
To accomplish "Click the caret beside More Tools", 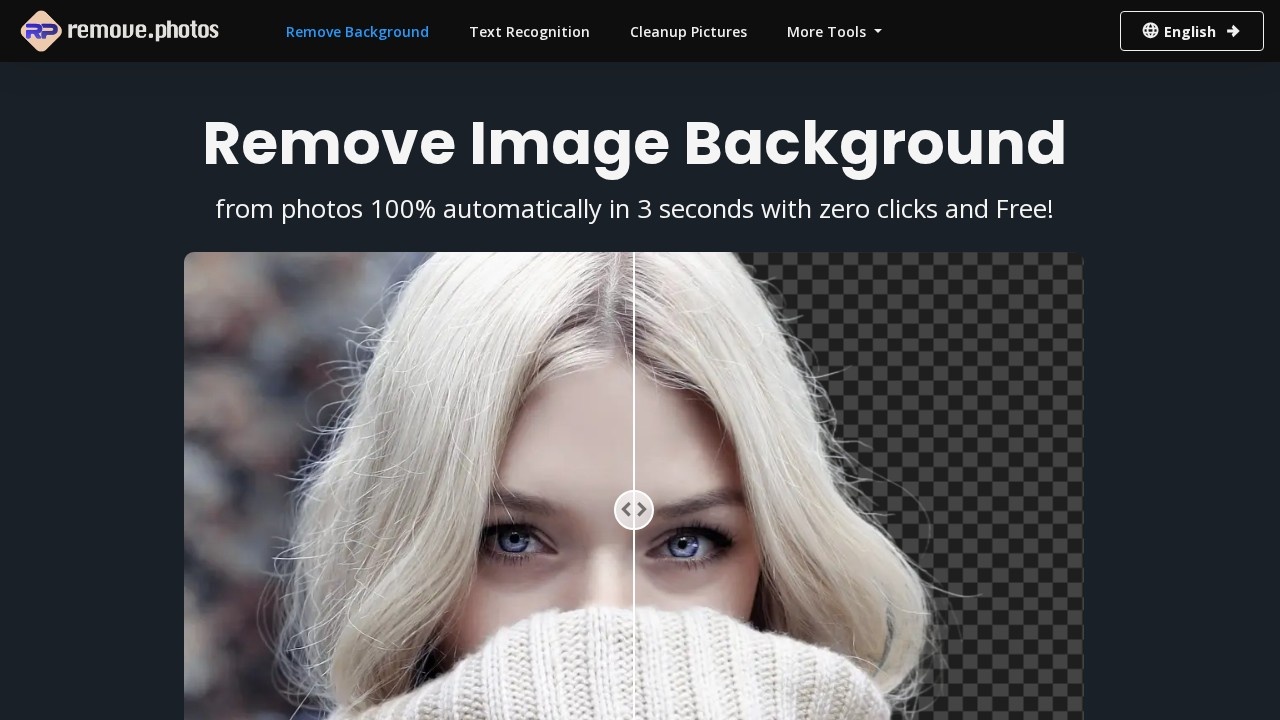I will (877, 32).
